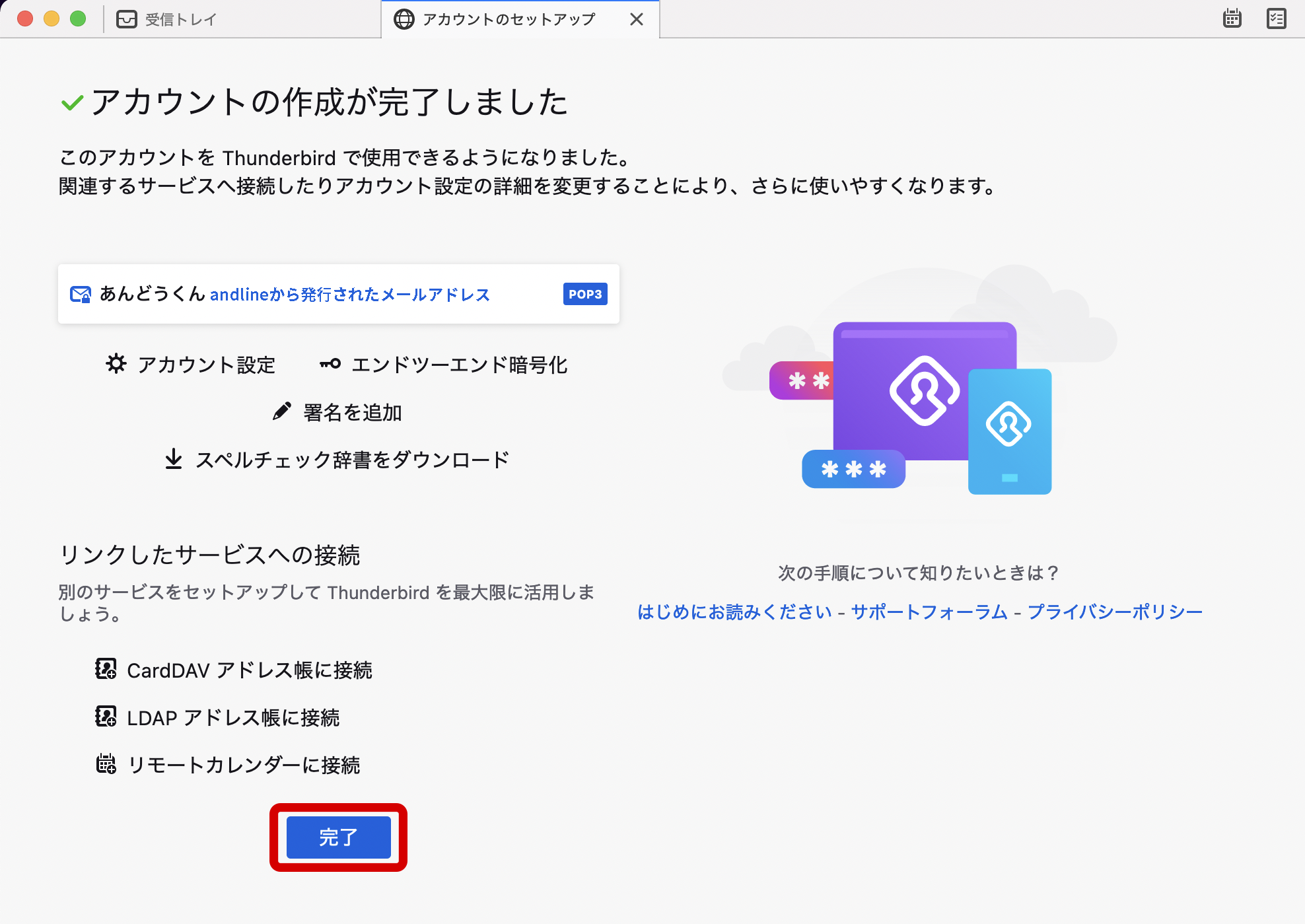This screenshot has height=924, width=1305.
Task: Click the key icon for エンドツーエンド暗号化
Action: tap(330, 364)
